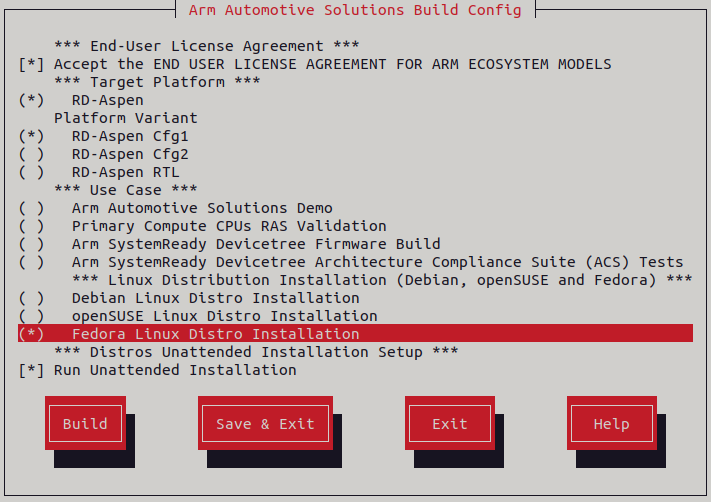Screen dimensions: 711x502
Task: Click the Linux Distribution Installation heading text
Action: point(382,280)
